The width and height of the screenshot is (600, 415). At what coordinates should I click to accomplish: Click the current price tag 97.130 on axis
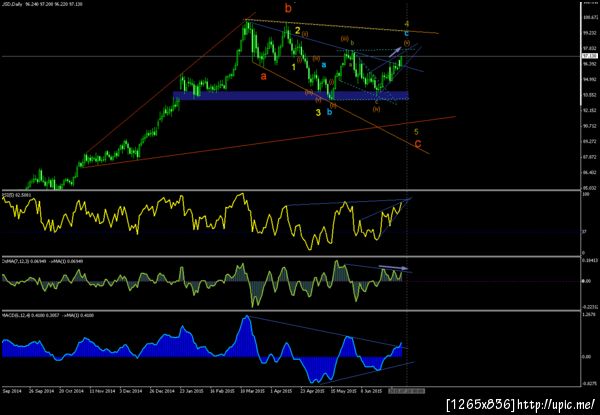(590, 56)
